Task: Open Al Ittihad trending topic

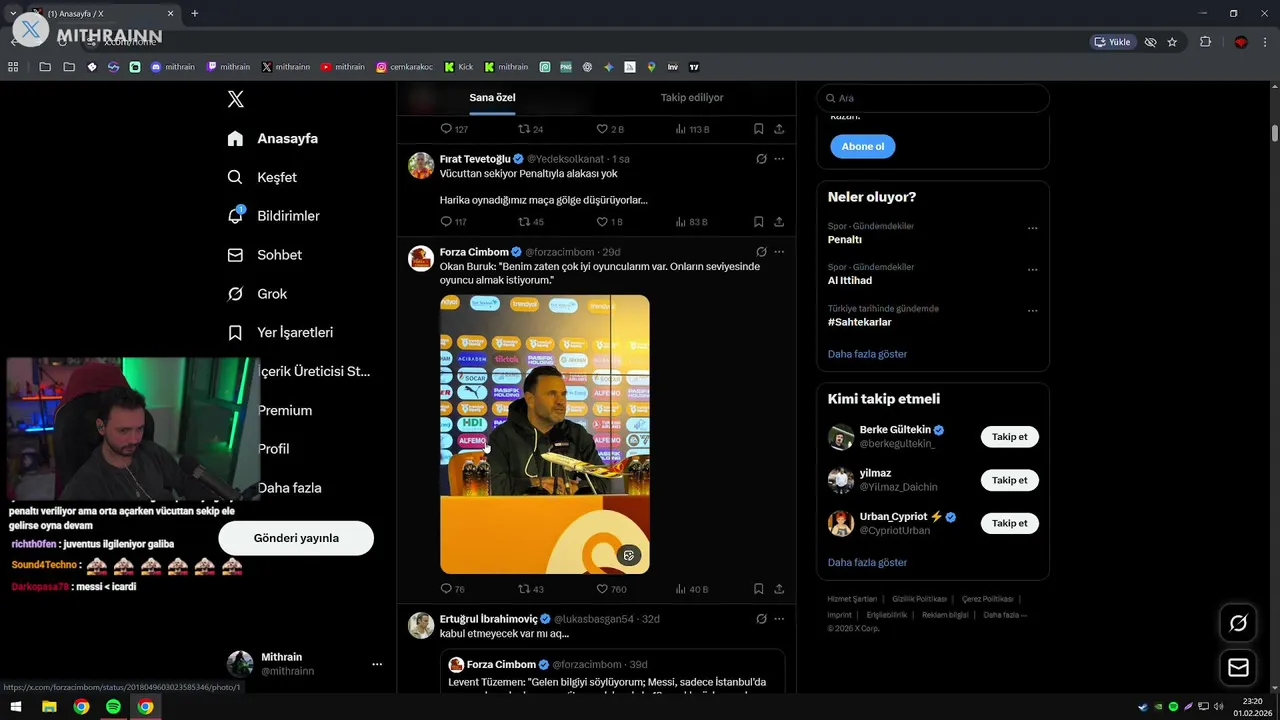Action: 850,281
